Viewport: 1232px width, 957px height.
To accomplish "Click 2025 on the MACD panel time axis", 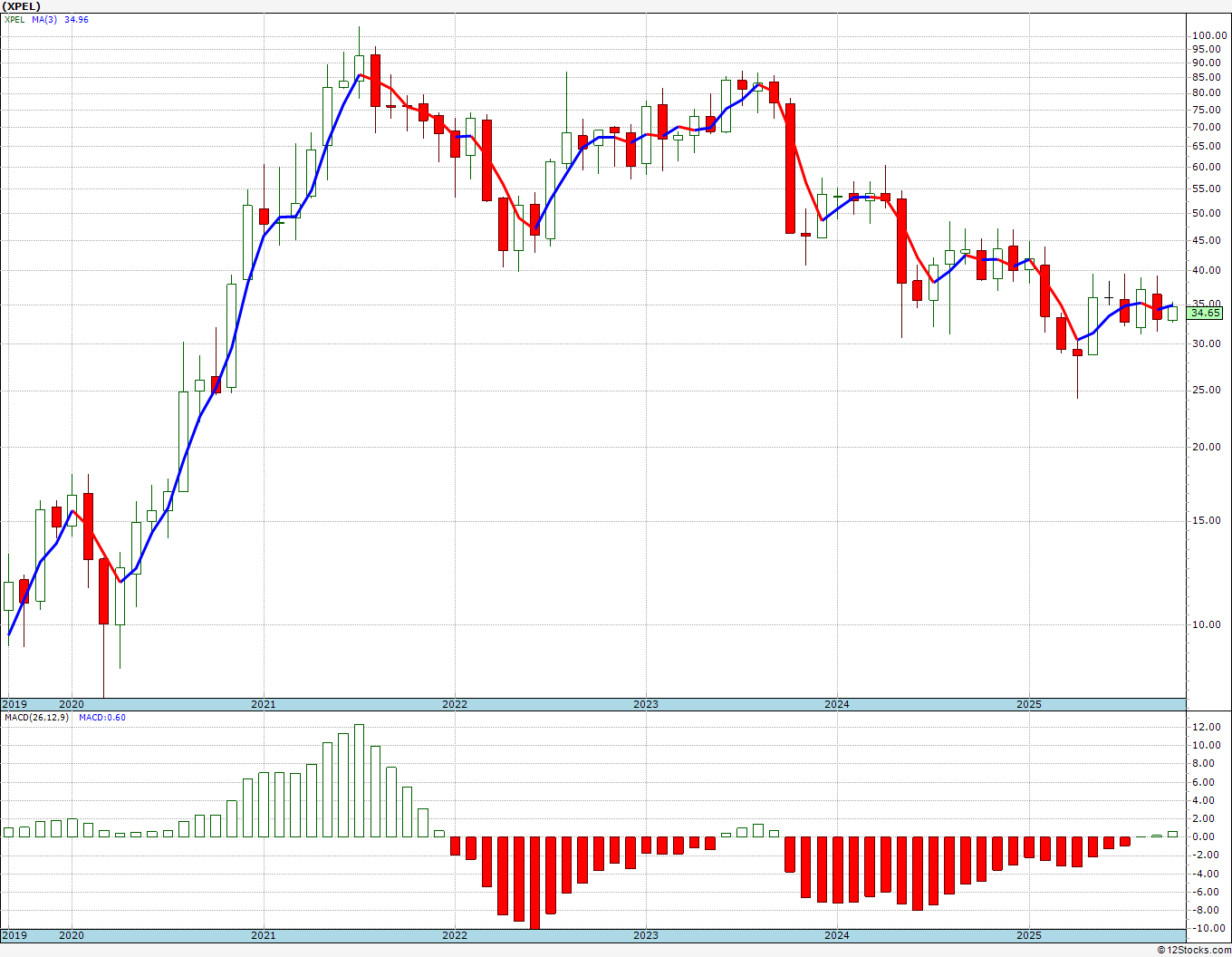I will (x=1028, y=935).
